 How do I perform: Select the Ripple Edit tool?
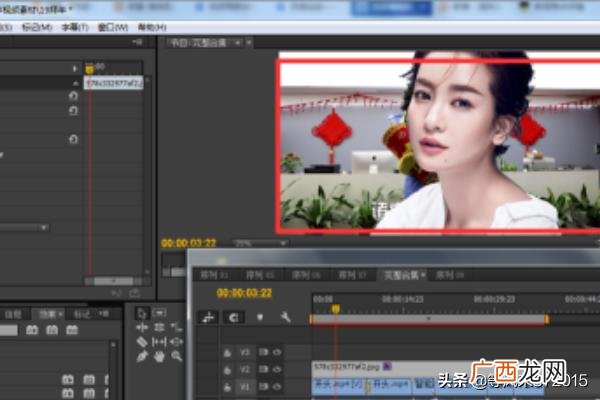(142, 327)
